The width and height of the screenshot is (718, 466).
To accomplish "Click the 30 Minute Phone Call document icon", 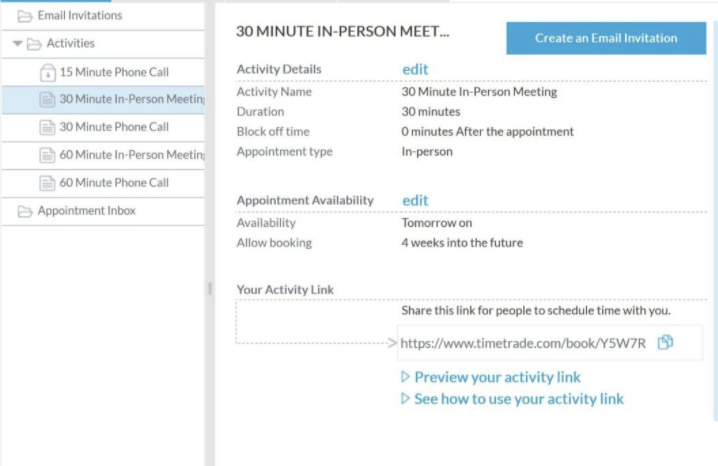I will tap(47, 127).
